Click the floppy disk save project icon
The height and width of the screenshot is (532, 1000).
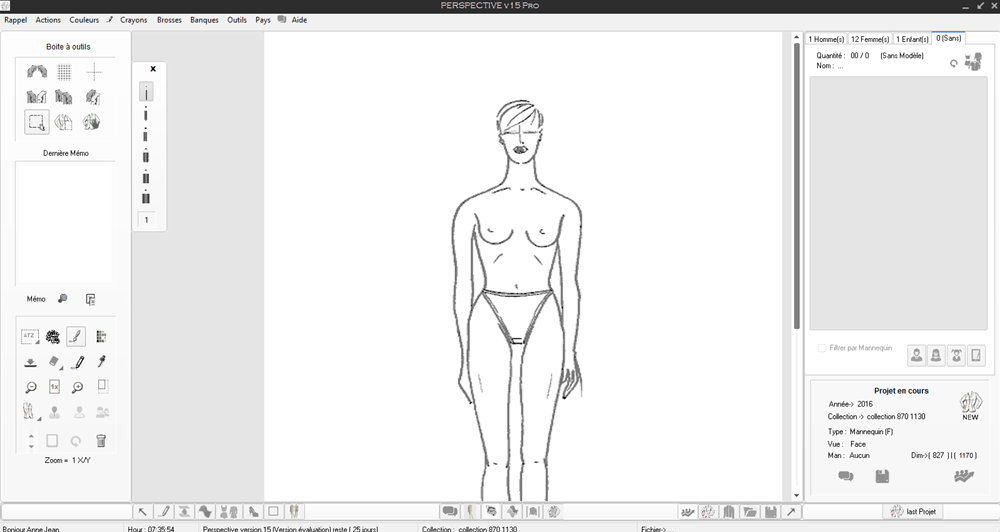pyautogui.click(x=882, y=477)
